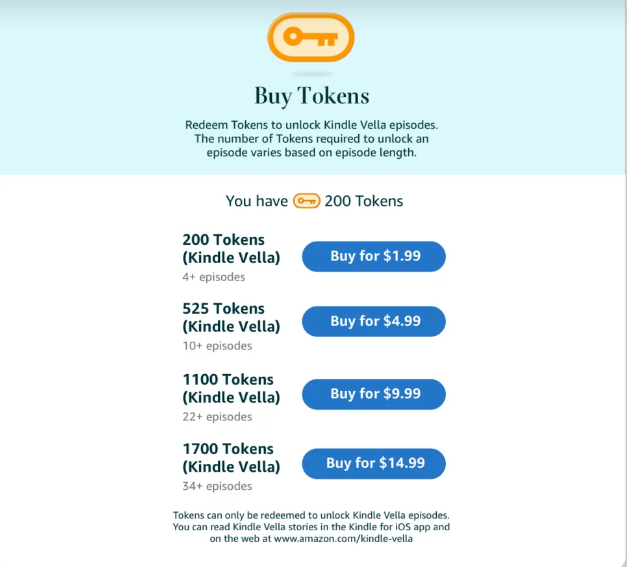
Task: Purchase 1700 Tokens with Buy for $14.99
Action: (x=373, y=463)
